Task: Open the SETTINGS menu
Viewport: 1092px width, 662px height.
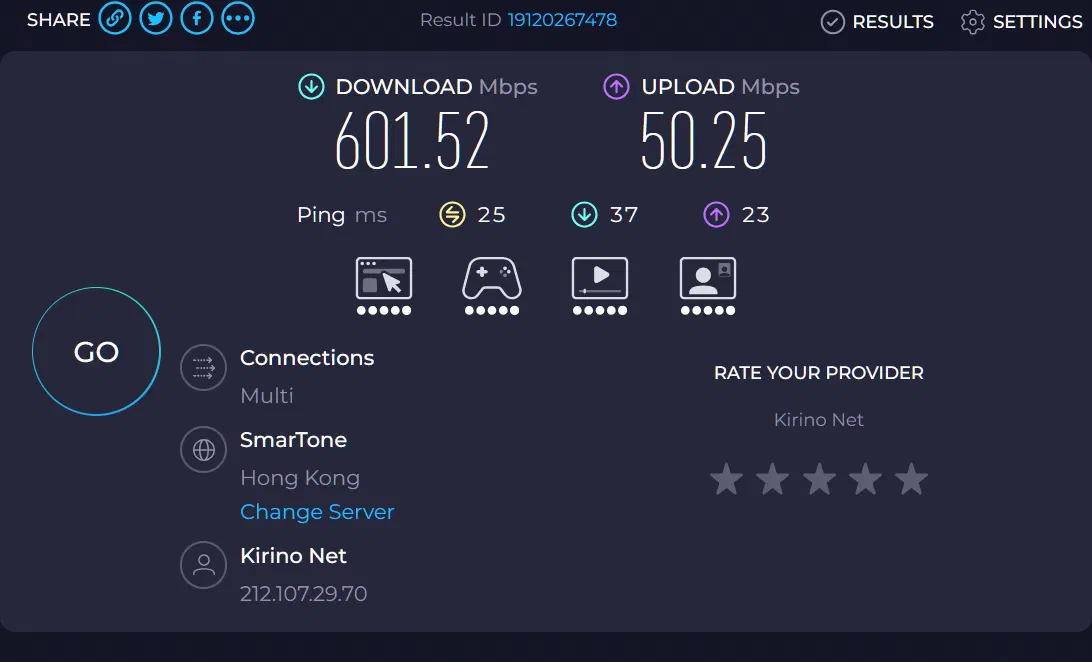Action: (1021, 22)
